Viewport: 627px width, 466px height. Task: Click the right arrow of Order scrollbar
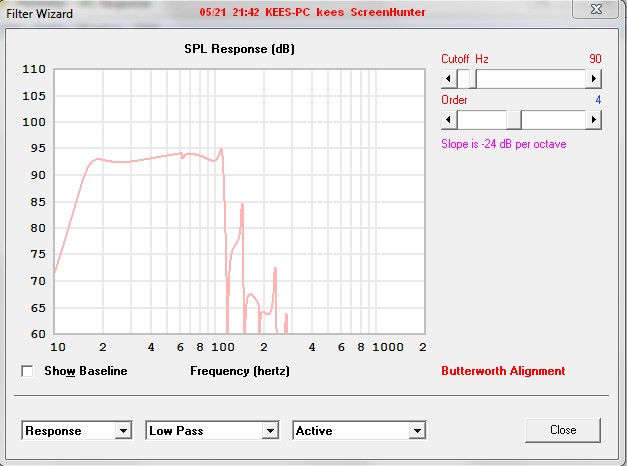pyautogui.click(x=593, y=120)
